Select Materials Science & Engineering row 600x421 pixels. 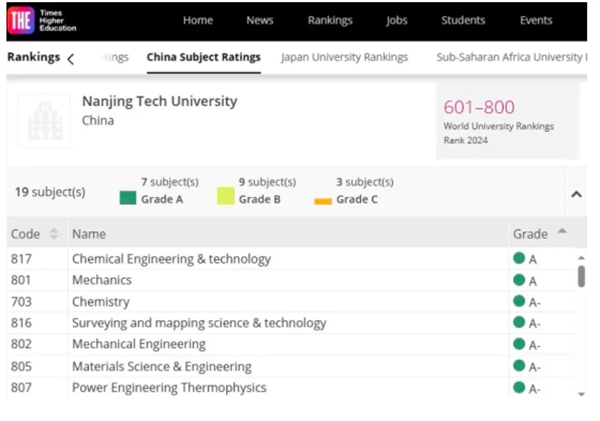click(162, 367)
